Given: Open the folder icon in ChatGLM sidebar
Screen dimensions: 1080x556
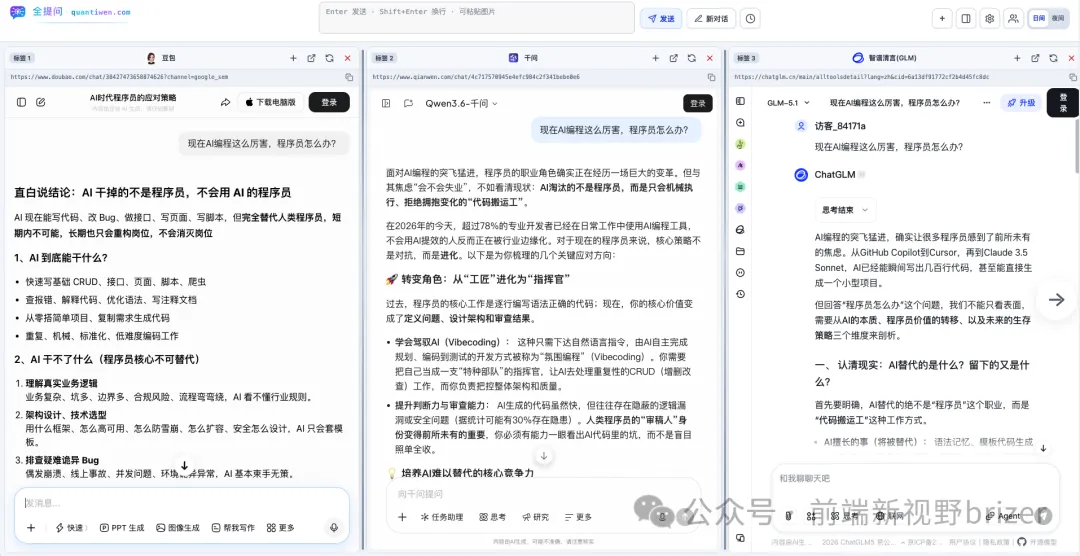Looking at the screenshot, I should click(x=740, y=251).
